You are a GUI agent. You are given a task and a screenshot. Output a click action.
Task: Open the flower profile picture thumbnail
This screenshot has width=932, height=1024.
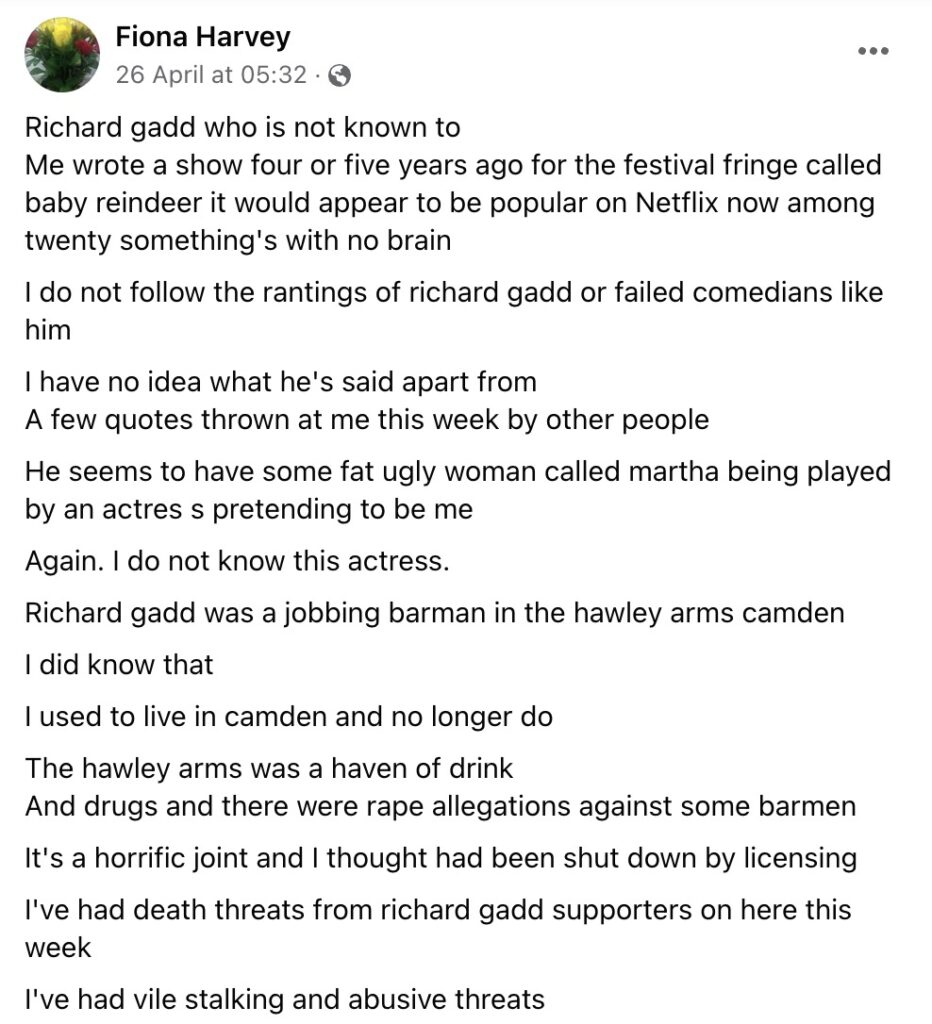click(62, 54)
